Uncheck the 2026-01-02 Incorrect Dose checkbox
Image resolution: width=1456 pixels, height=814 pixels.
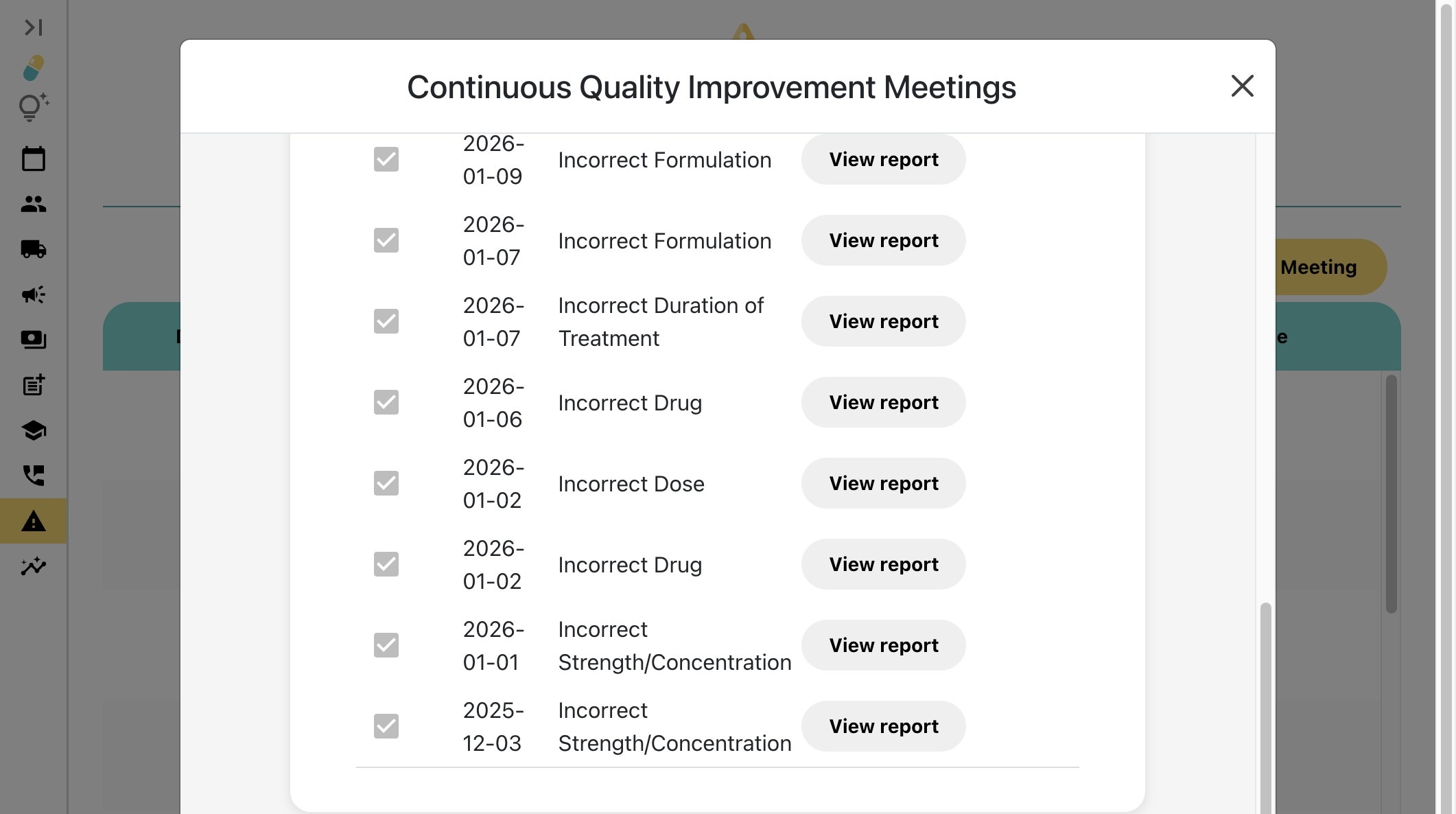386,483
